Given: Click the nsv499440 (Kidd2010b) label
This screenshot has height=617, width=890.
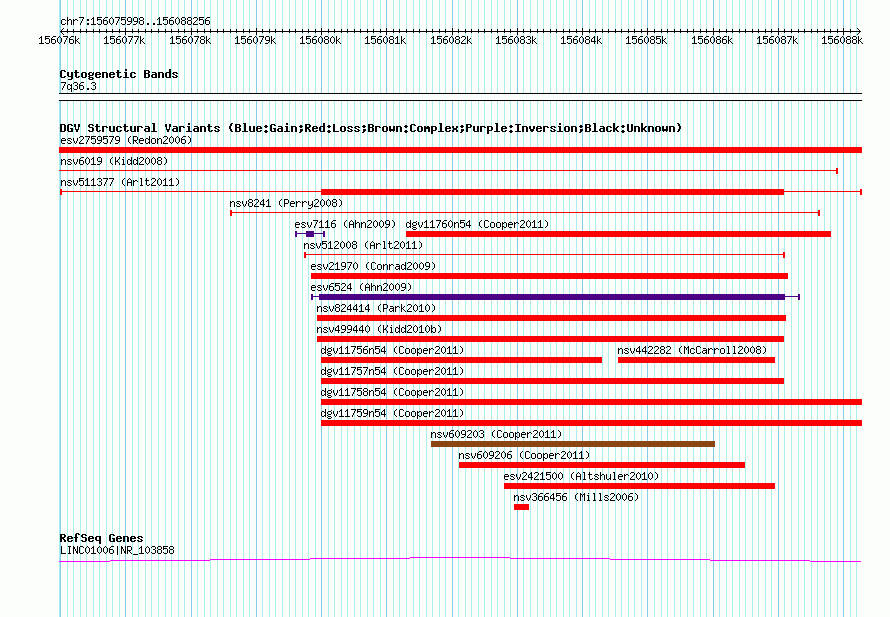Looking at the screenshot, I should coord(379,329).
